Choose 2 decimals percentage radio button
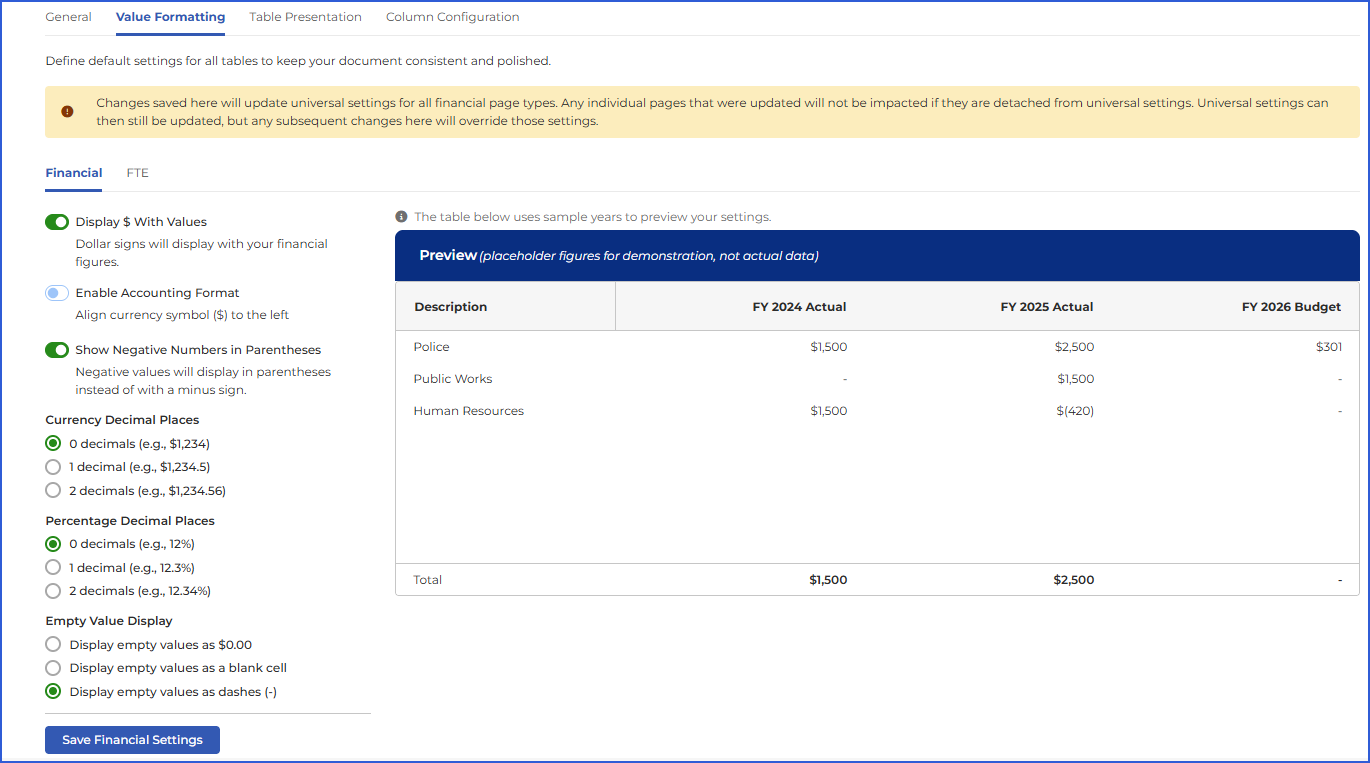 pyautogui.click(x=53, y=591)
